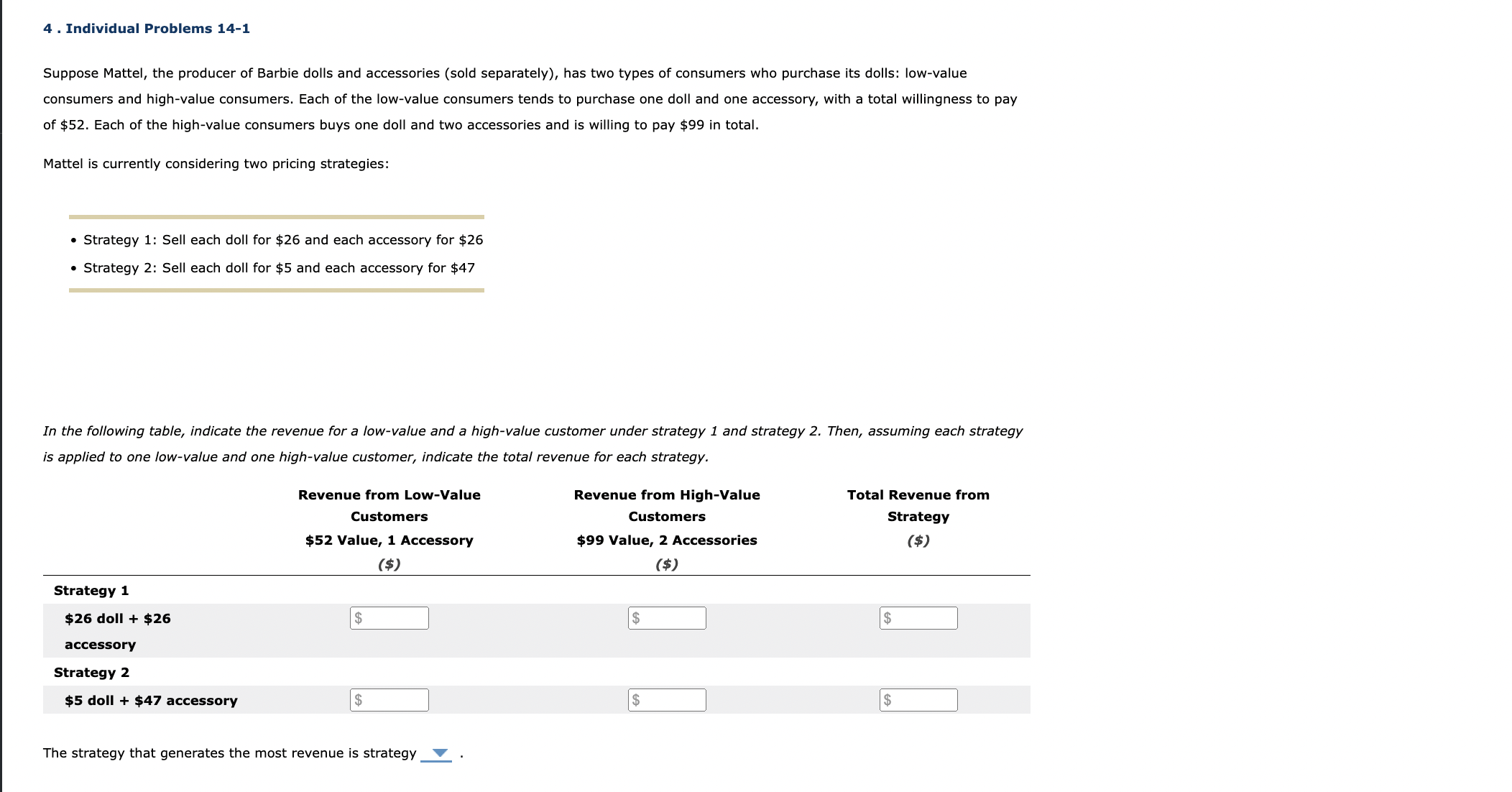Select the Strategy 2 bullet point text
This screenshot has height=792, width=1512.
coord(278,267)
